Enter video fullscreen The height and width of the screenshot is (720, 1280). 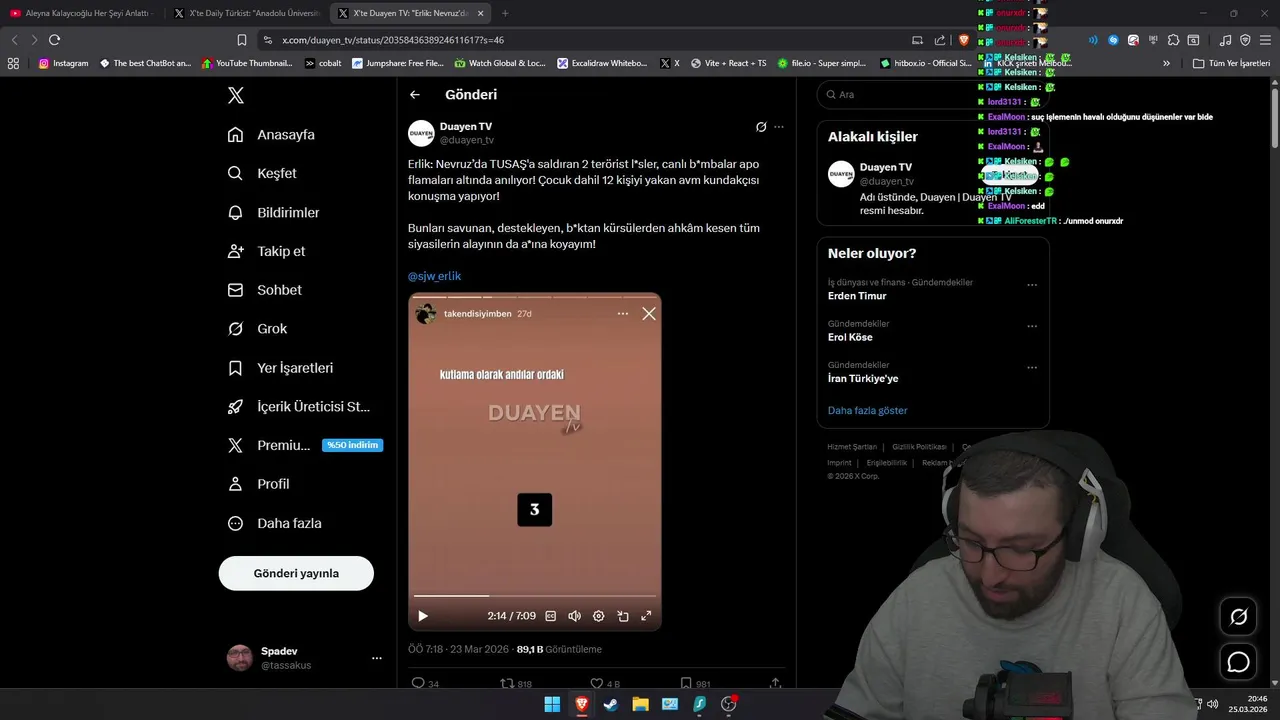pos(646,616)
